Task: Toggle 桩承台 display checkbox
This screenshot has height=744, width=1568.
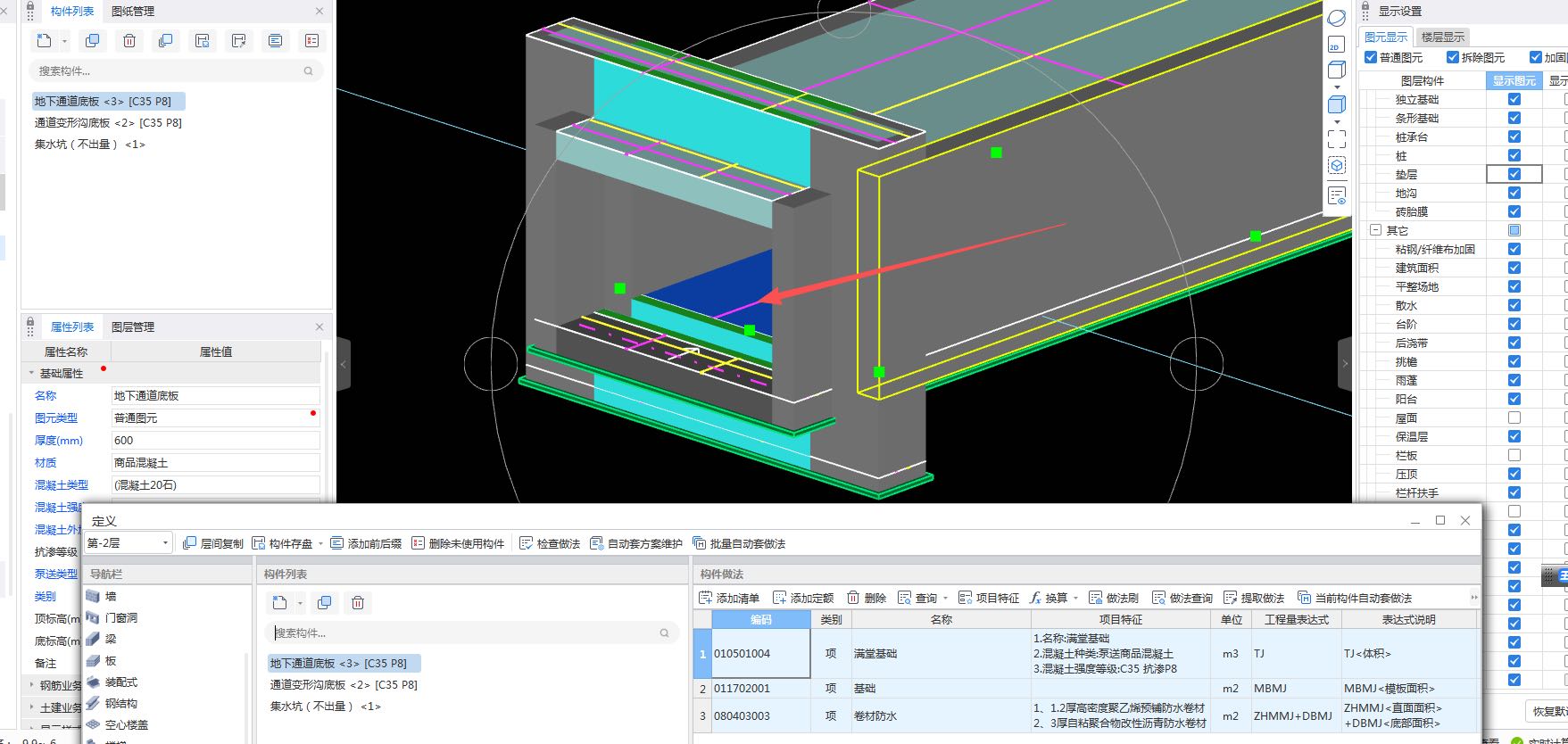Action: [x=1514, y=136]
